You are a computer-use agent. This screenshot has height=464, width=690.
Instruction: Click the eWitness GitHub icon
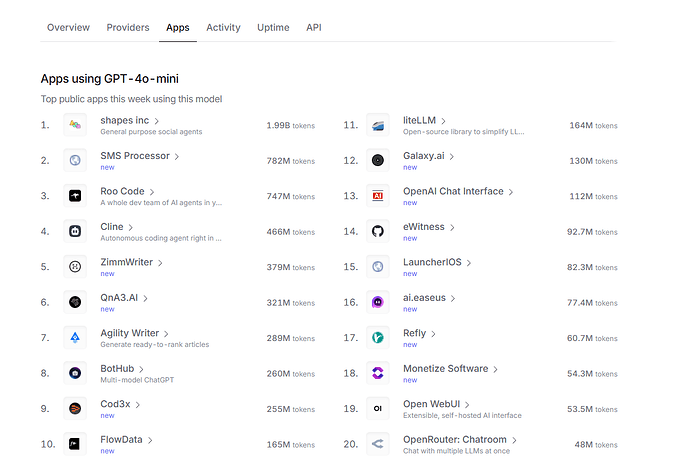(378, 231)
